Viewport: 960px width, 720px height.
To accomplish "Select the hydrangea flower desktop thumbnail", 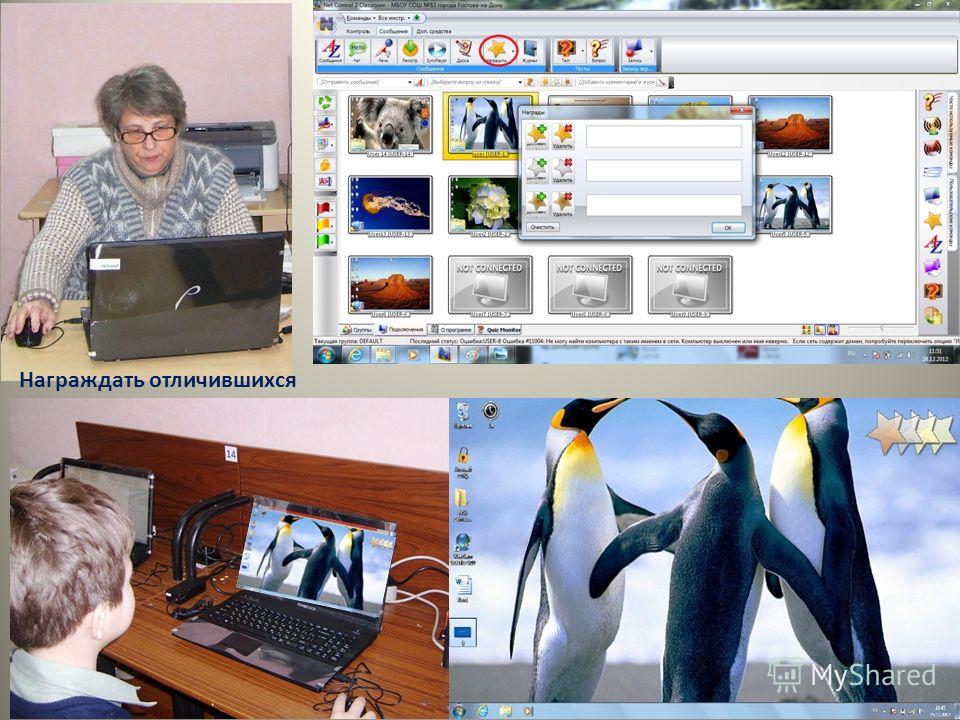I will click(x=484, y=205).
